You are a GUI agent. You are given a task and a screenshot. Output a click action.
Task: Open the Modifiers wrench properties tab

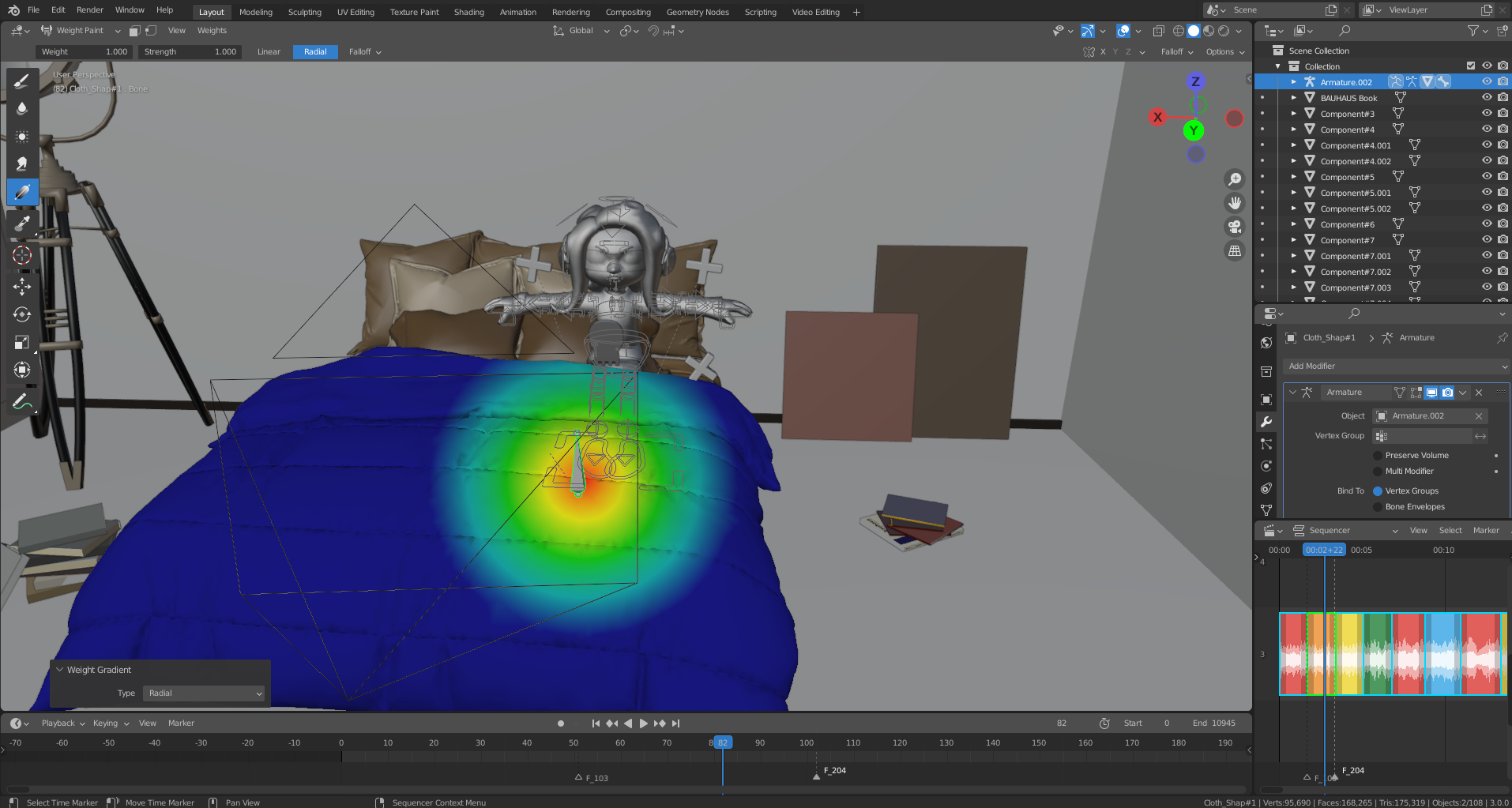coord(1266,422)
